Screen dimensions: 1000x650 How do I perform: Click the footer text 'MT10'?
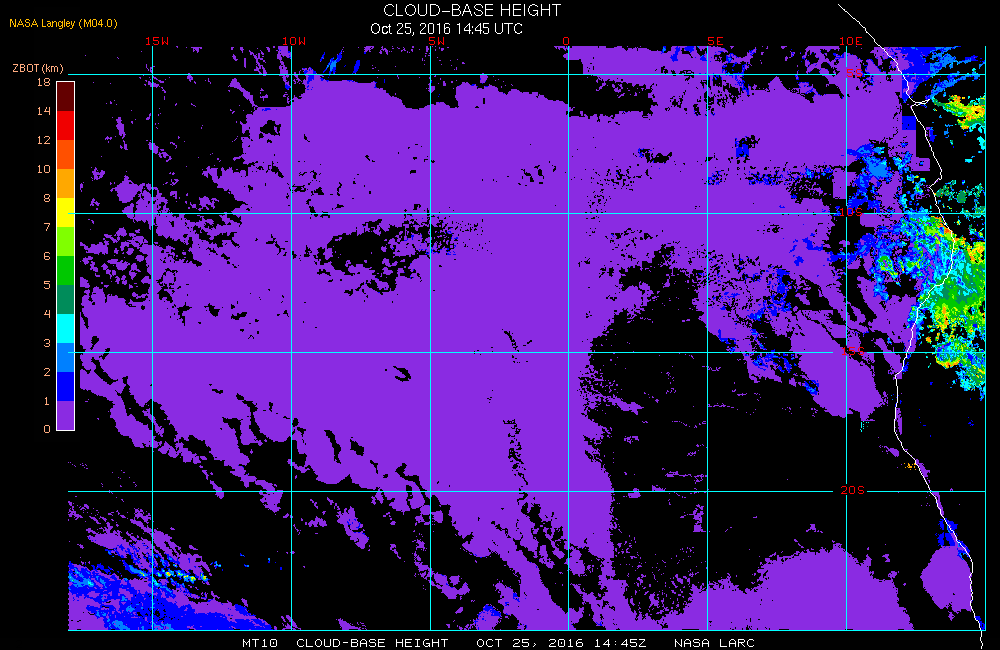click(x=260, y=643)
